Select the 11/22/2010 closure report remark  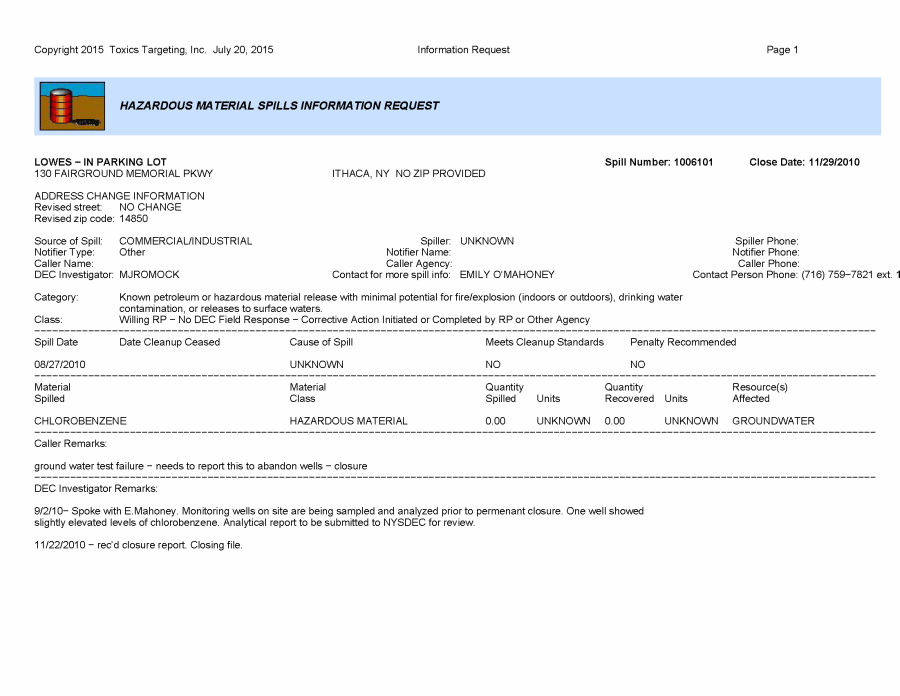(138, 545)
